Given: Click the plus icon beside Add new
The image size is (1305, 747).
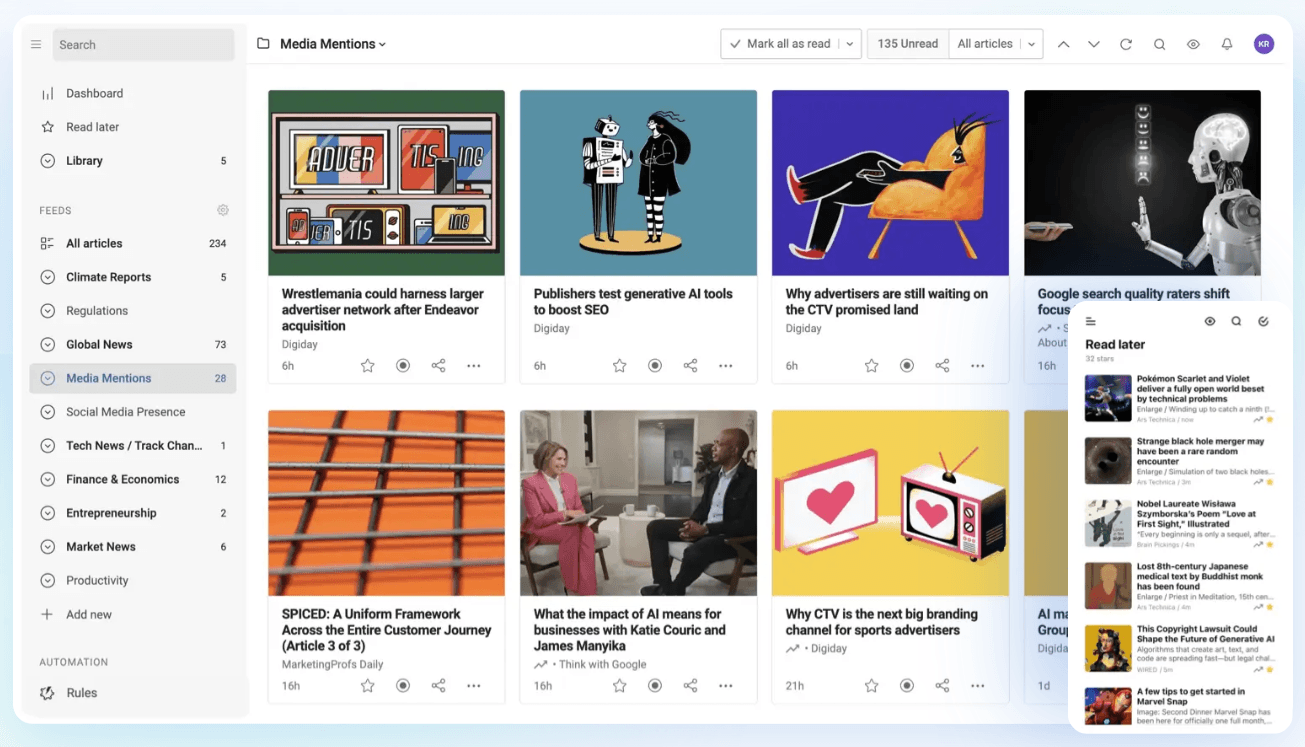Looking at the screenshot, I should 47,614.
